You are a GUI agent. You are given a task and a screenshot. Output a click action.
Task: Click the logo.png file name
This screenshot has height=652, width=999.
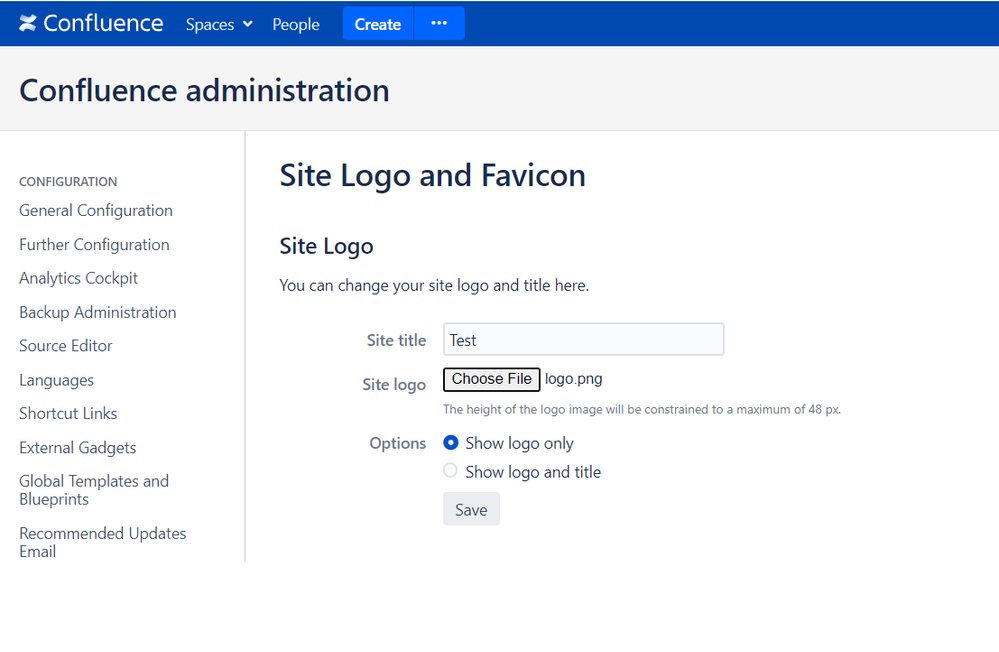[573, 379]
